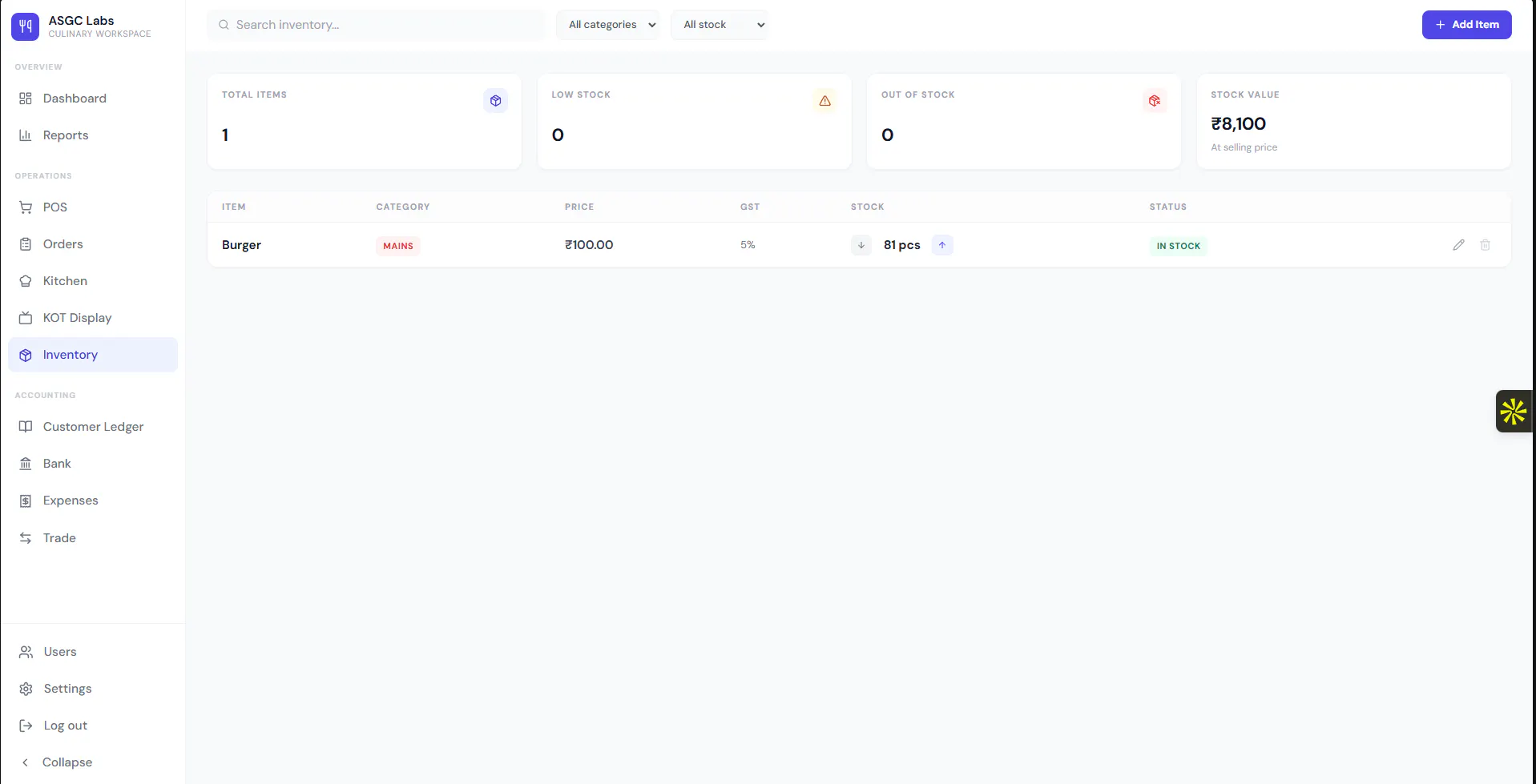This screenshot has width=1536, height=784.
Task: Focus the Search inventory field
Action: (376, 25)
